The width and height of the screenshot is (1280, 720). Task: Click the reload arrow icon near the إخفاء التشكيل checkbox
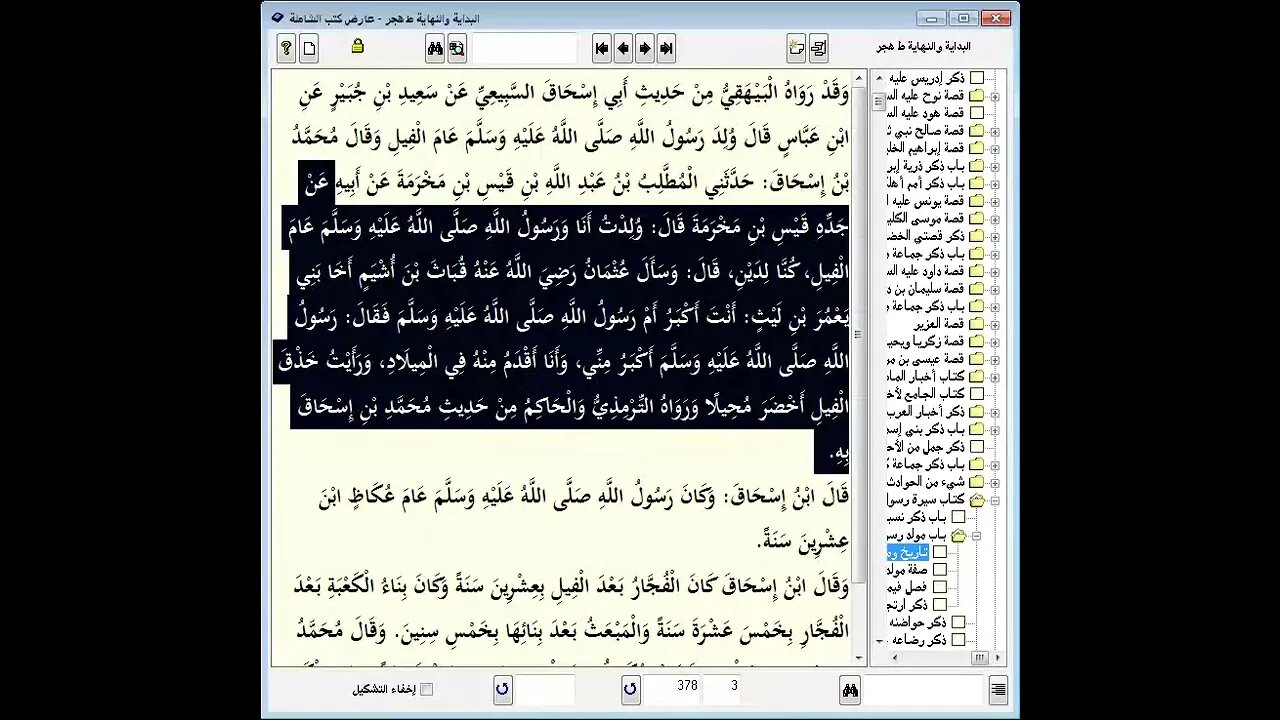click(502, 689)
